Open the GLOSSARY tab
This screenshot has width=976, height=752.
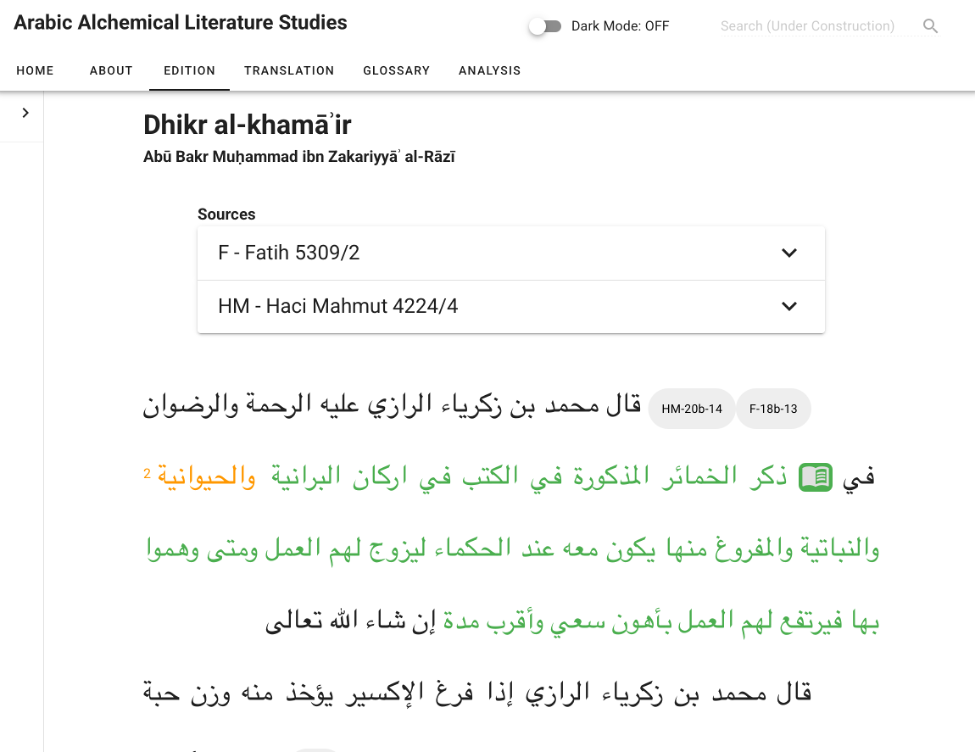[396, 70]
